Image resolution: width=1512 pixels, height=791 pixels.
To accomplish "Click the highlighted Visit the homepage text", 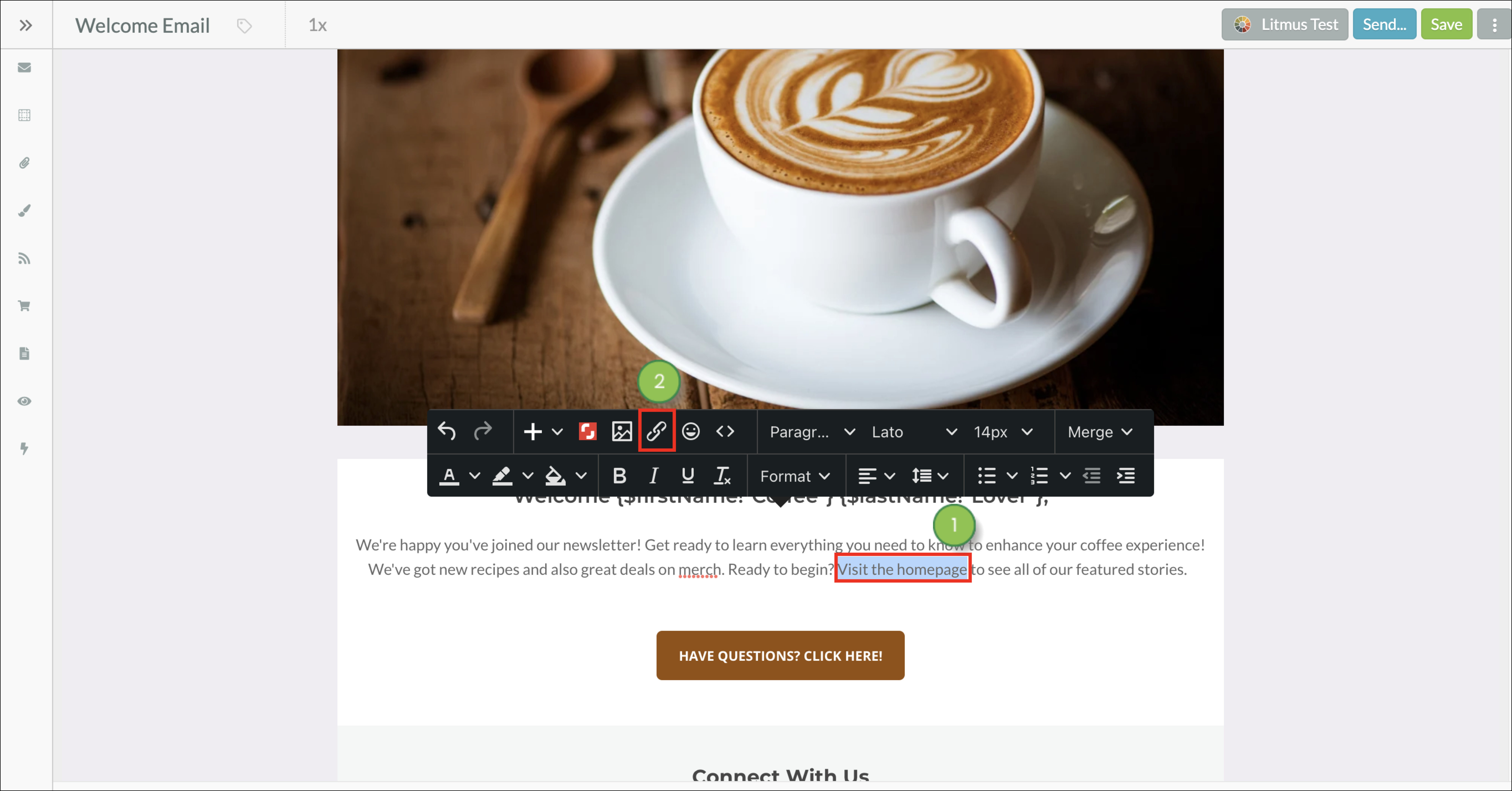I will [x=902, y=569].
